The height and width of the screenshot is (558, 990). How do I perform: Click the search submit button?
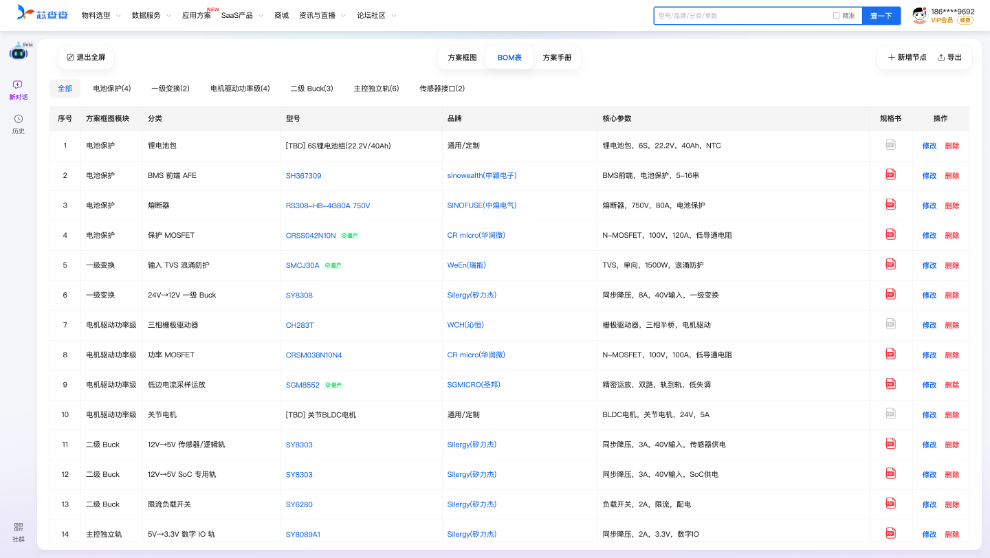click(881, 16)
